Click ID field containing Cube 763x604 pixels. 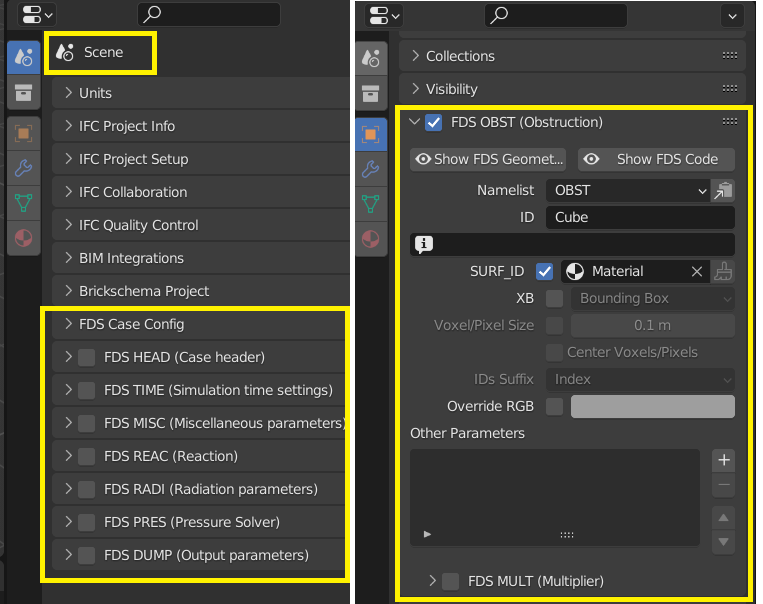pos(640,217)
